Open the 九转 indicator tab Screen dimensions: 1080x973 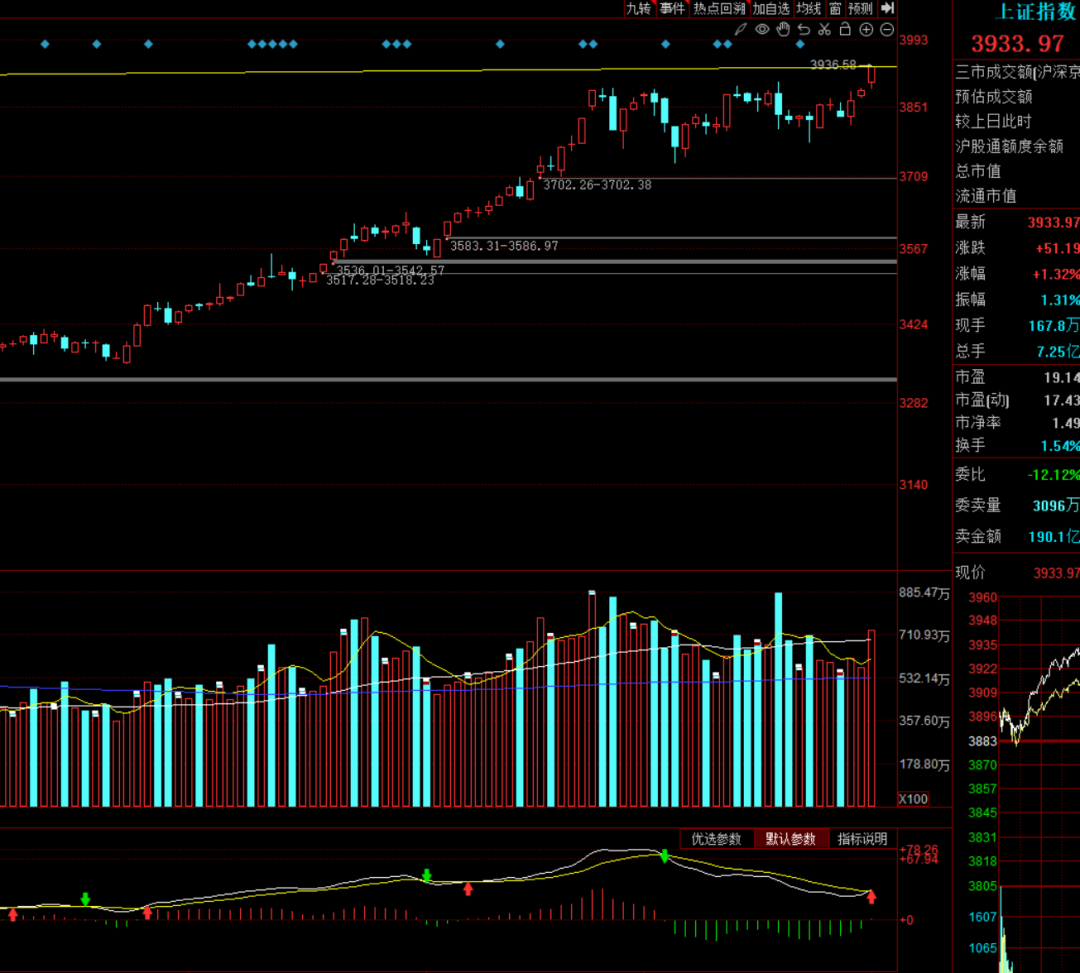point(638,8)
